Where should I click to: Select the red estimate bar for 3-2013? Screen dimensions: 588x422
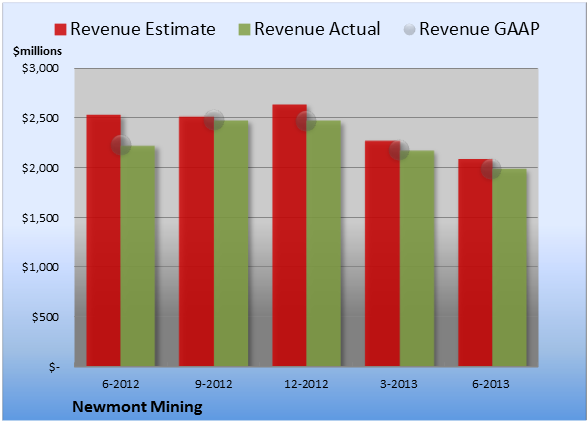tap(382, 253)
